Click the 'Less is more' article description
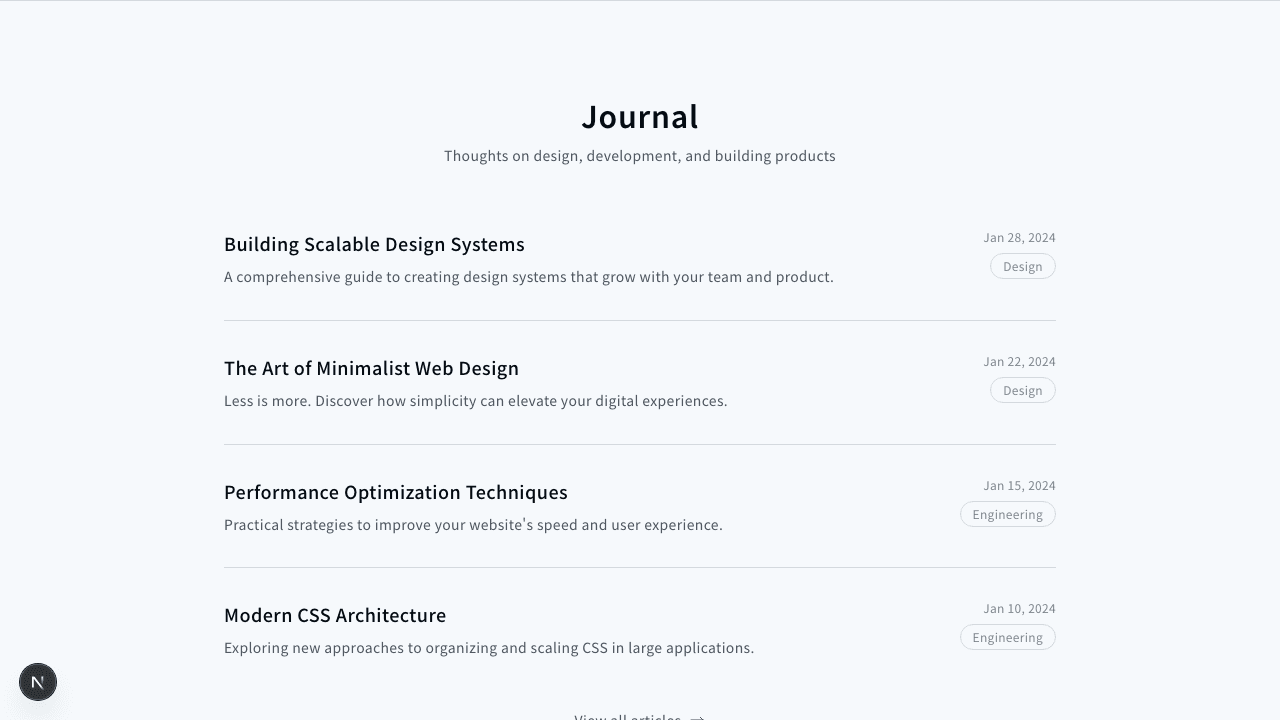Screen dimensions: 1280x720 (475, 401)
